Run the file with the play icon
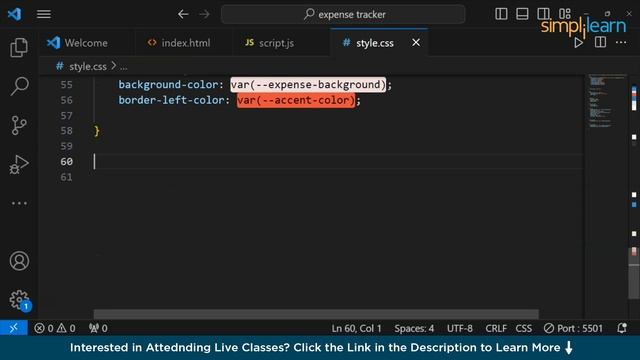640x360 pixels. tap(578, 42)
